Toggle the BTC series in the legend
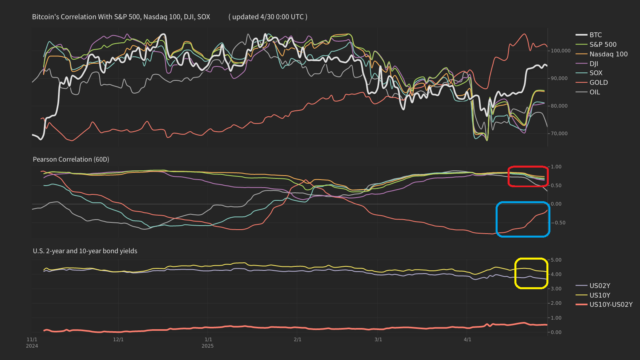Screen dimensions: 640x360 [x=589, y=35]
